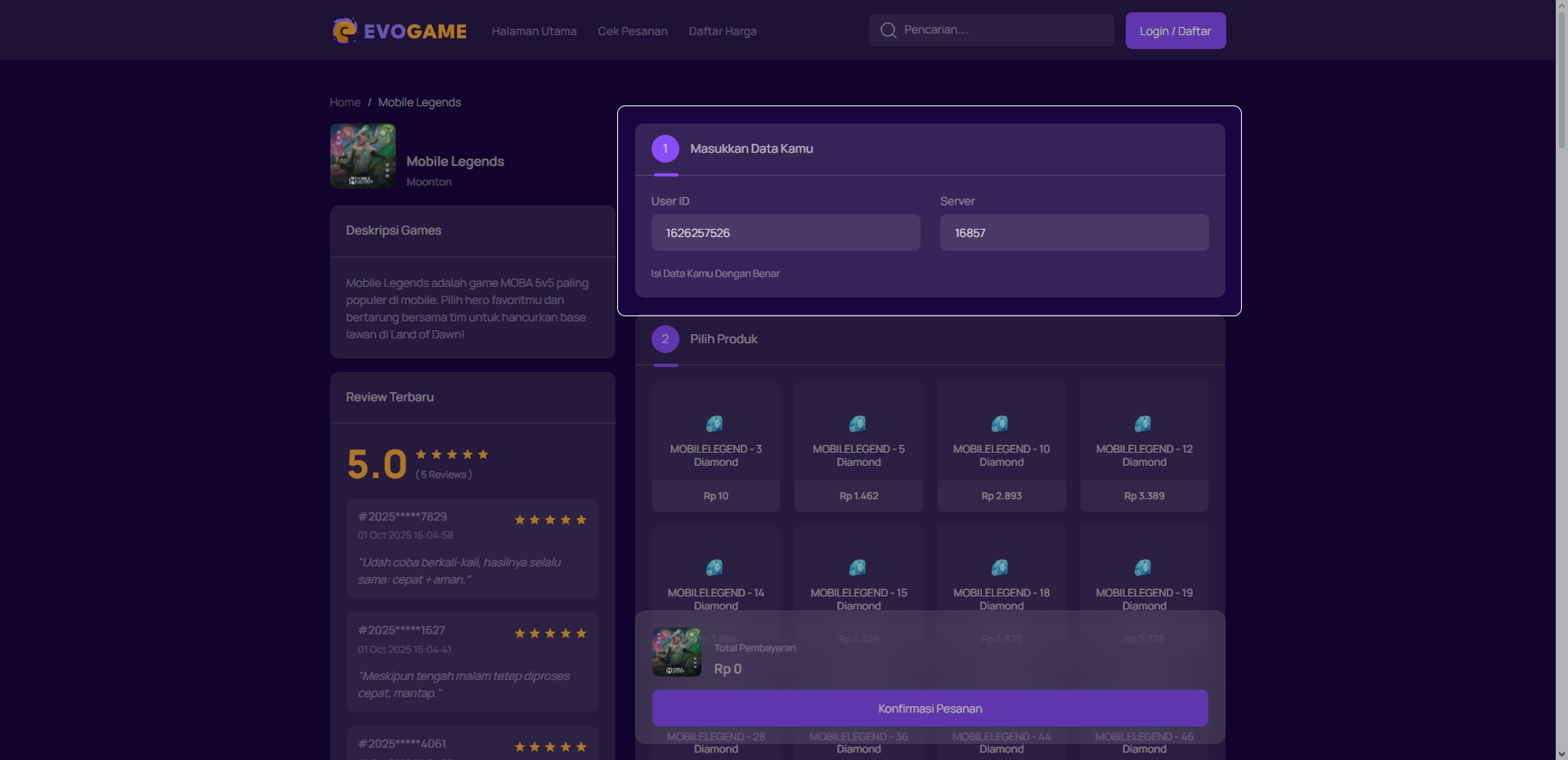
Task: Open Daftar Harga menu item
Action: [x=723, y=31]
